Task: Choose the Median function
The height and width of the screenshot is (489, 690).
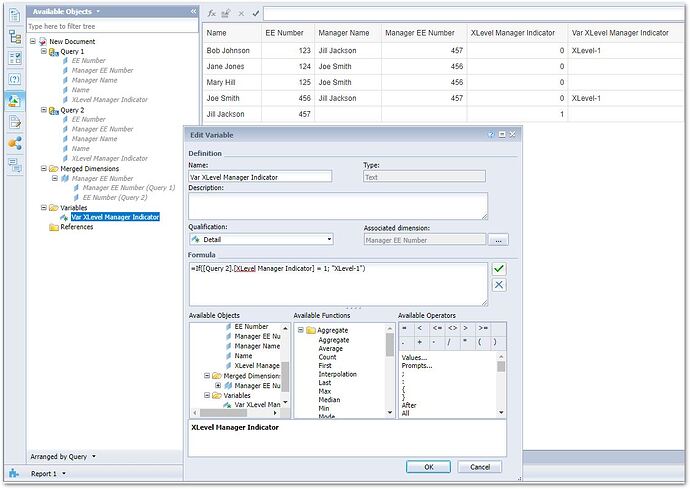Action: 329,400
